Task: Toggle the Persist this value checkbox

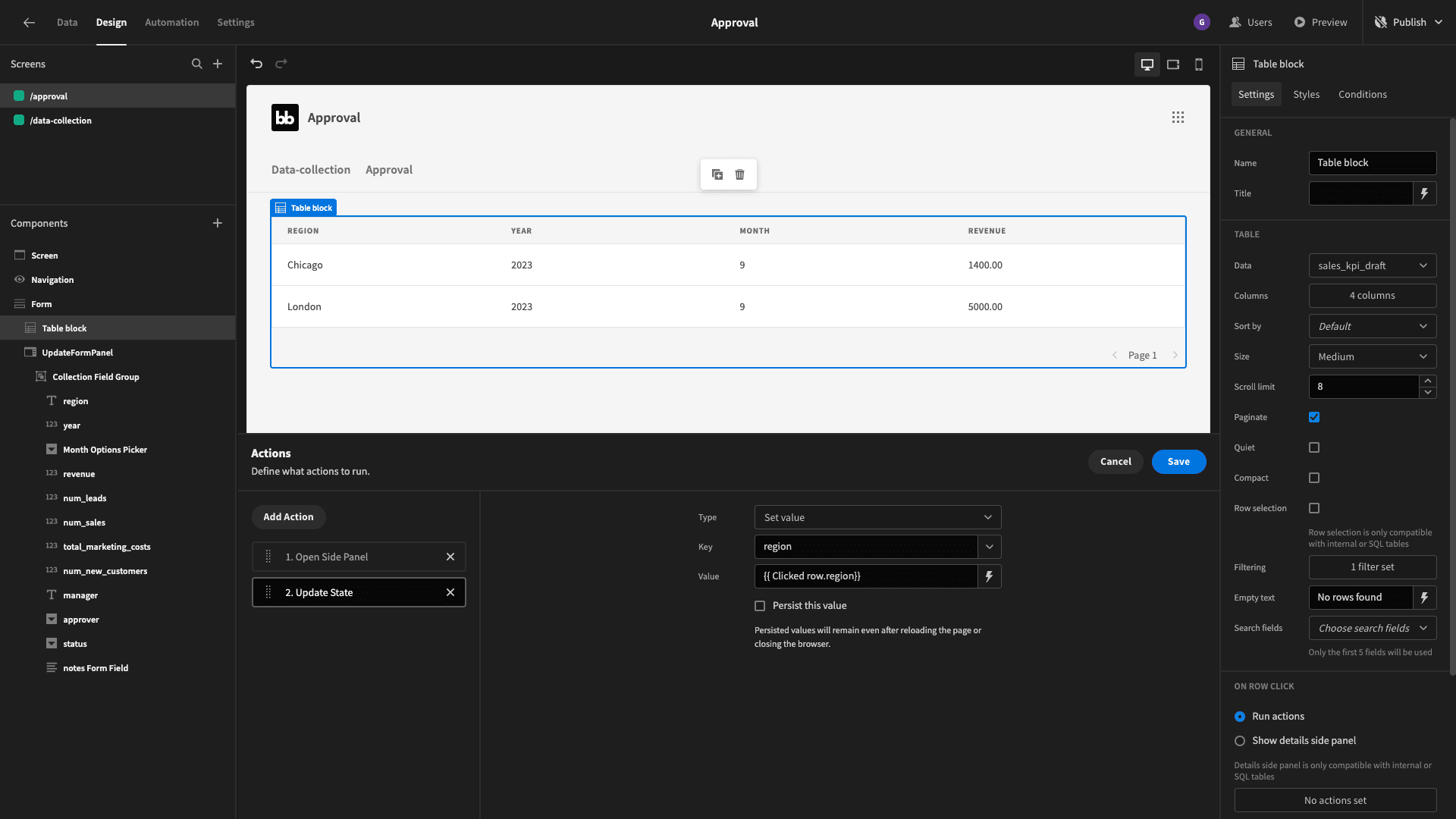Action: coord(760,606)
